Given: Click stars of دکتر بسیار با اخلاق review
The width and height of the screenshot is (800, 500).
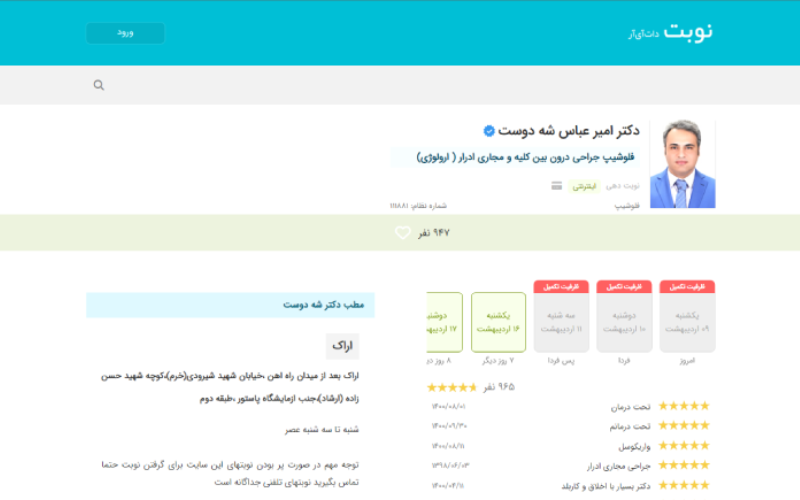Looking at the screenshot, I should (684, 485).
